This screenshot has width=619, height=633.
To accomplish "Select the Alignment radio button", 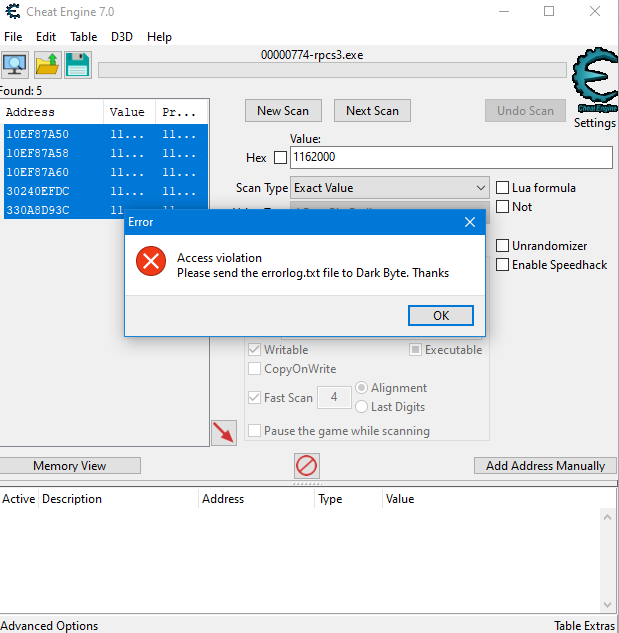I will coord(361,388).
